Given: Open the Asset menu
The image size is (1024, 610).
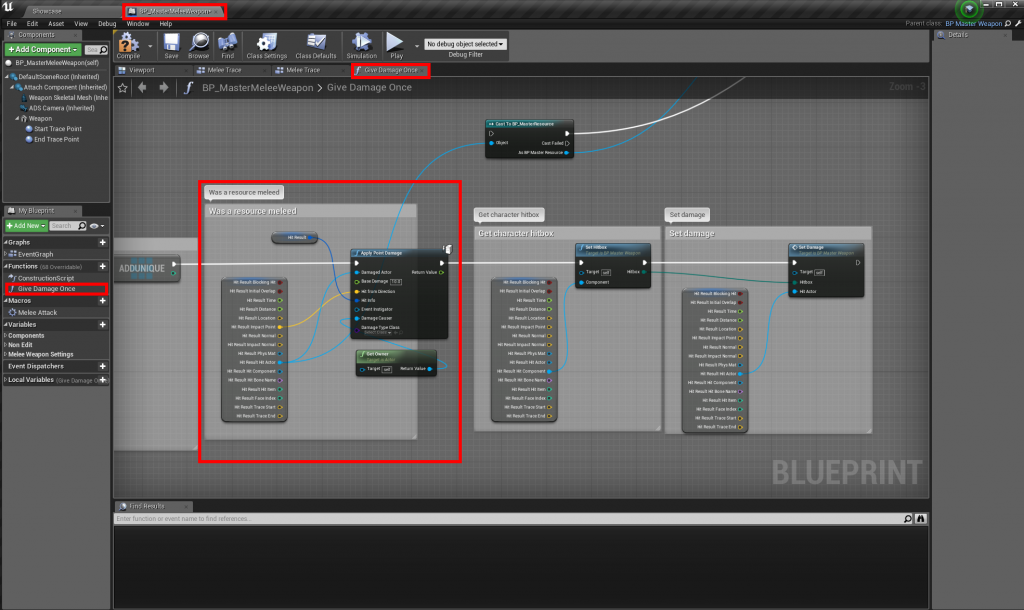Looking at the screenshot, I should [56, 24].
